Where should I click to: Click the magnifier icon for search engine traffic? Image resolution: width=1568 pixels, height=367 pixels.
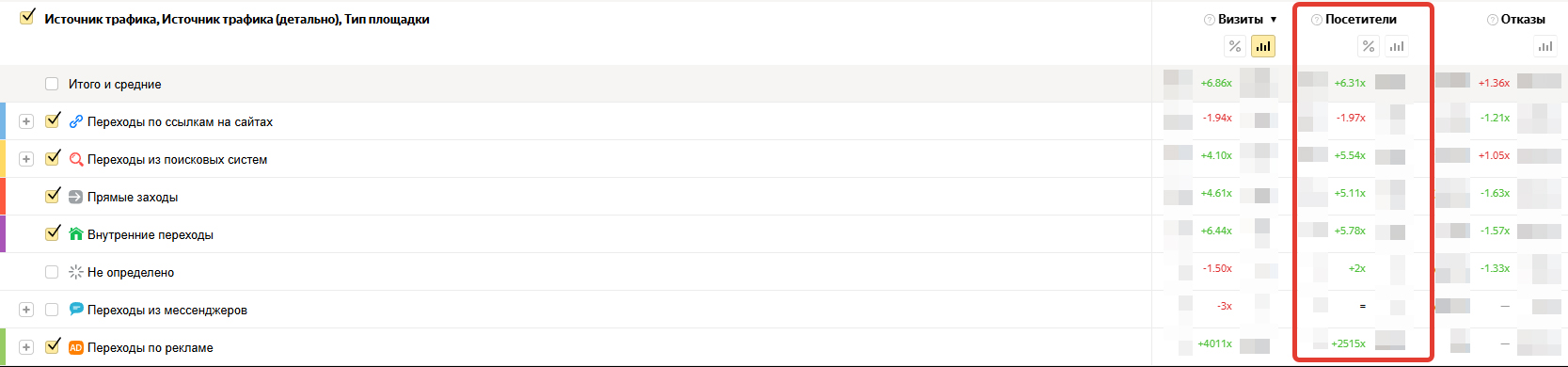click(76, 159)
